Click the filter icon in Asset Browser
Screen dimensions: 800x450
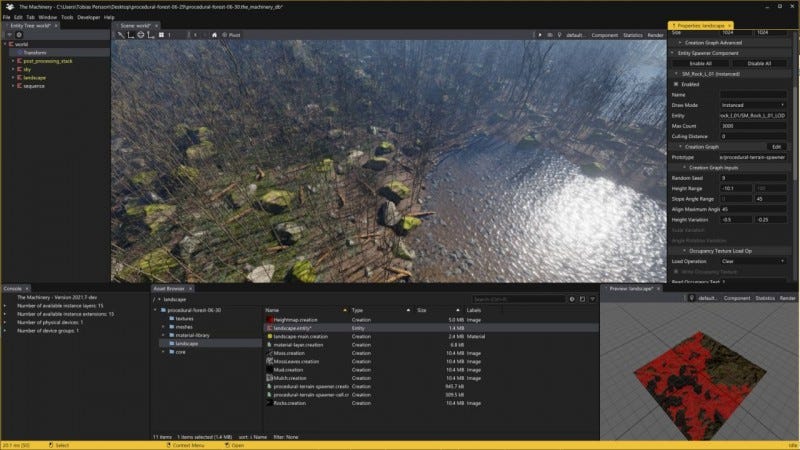(x=592, y=299)
